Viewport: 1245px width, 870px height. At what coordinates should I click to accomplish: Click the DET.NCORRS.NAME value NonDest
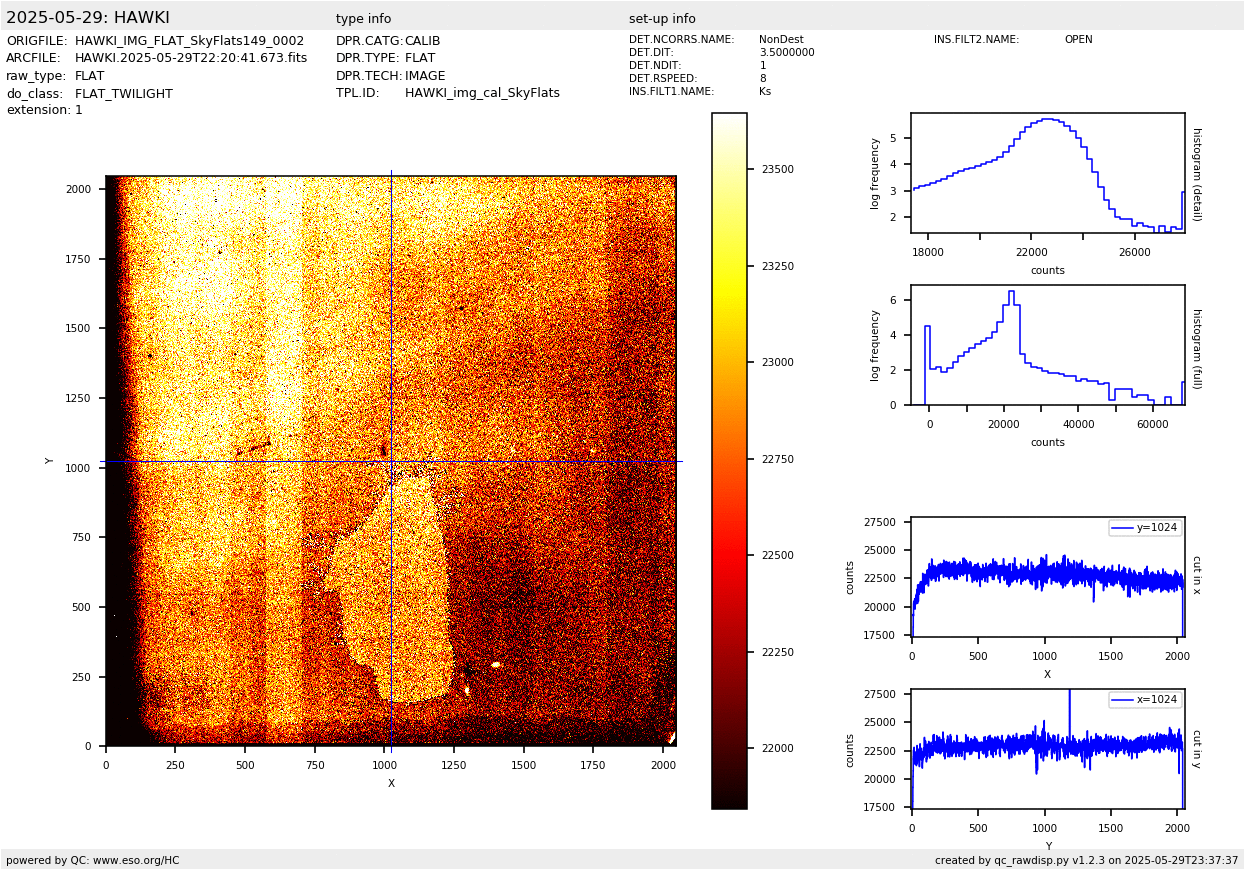[x=781, y=40]
